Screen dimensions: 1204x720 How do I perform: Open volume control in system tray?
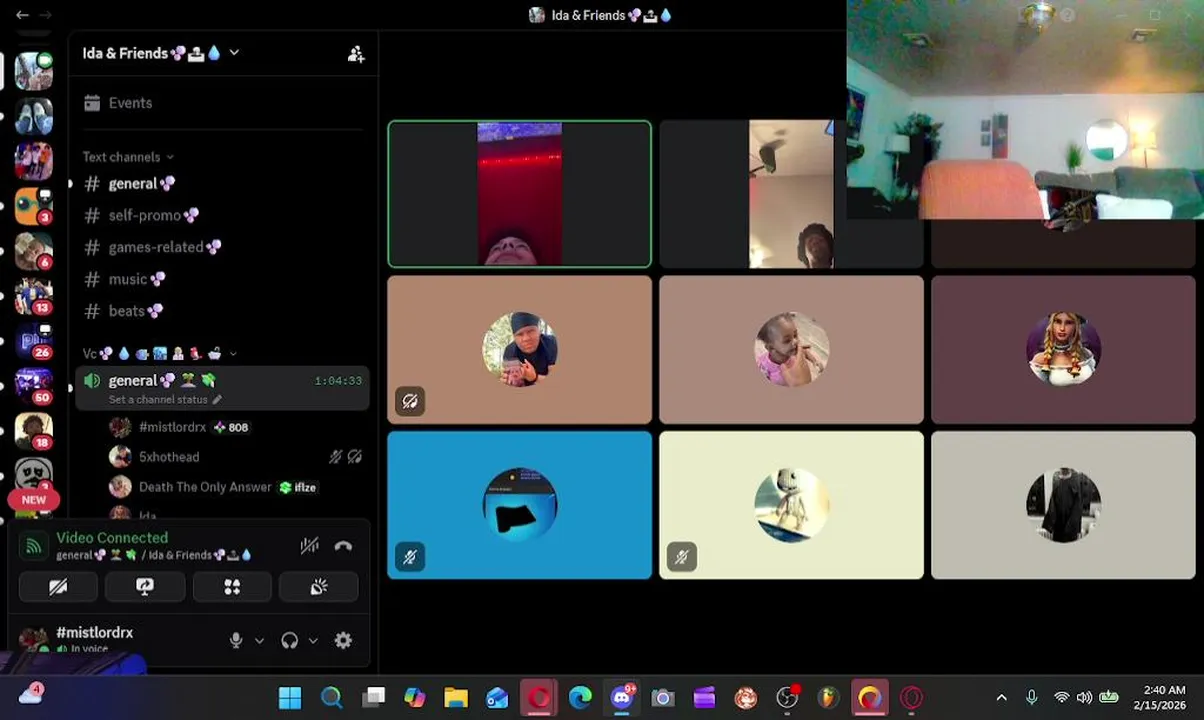(1085, 697)
